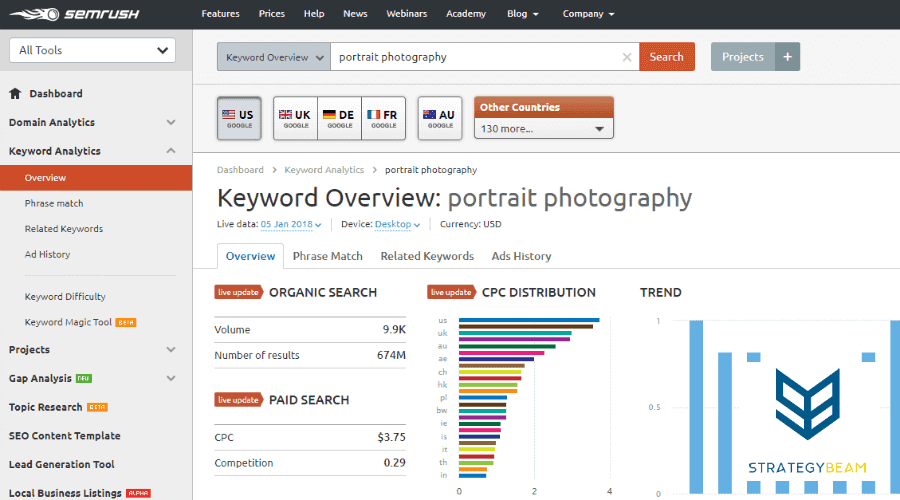Open the Other Countries 130 more dropdown
The width and height of the screenshot is (900, 500).
[x=544, y=129]
